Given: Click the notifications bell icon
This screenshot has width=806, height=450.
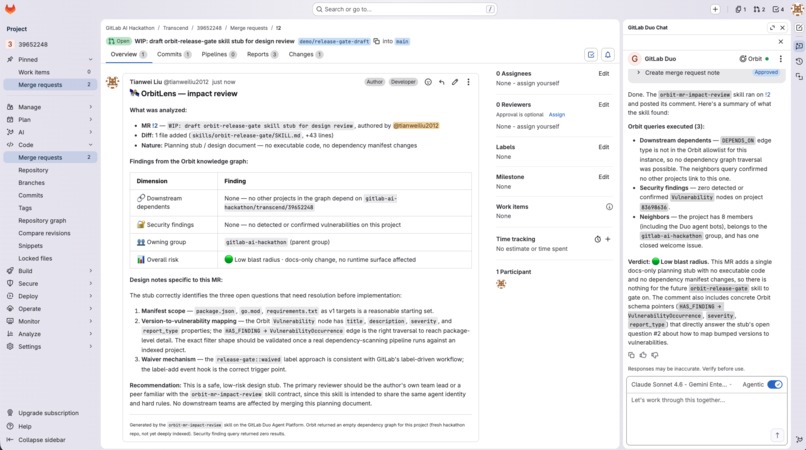Looking at the screenshot, I should (x=608, y=55).
